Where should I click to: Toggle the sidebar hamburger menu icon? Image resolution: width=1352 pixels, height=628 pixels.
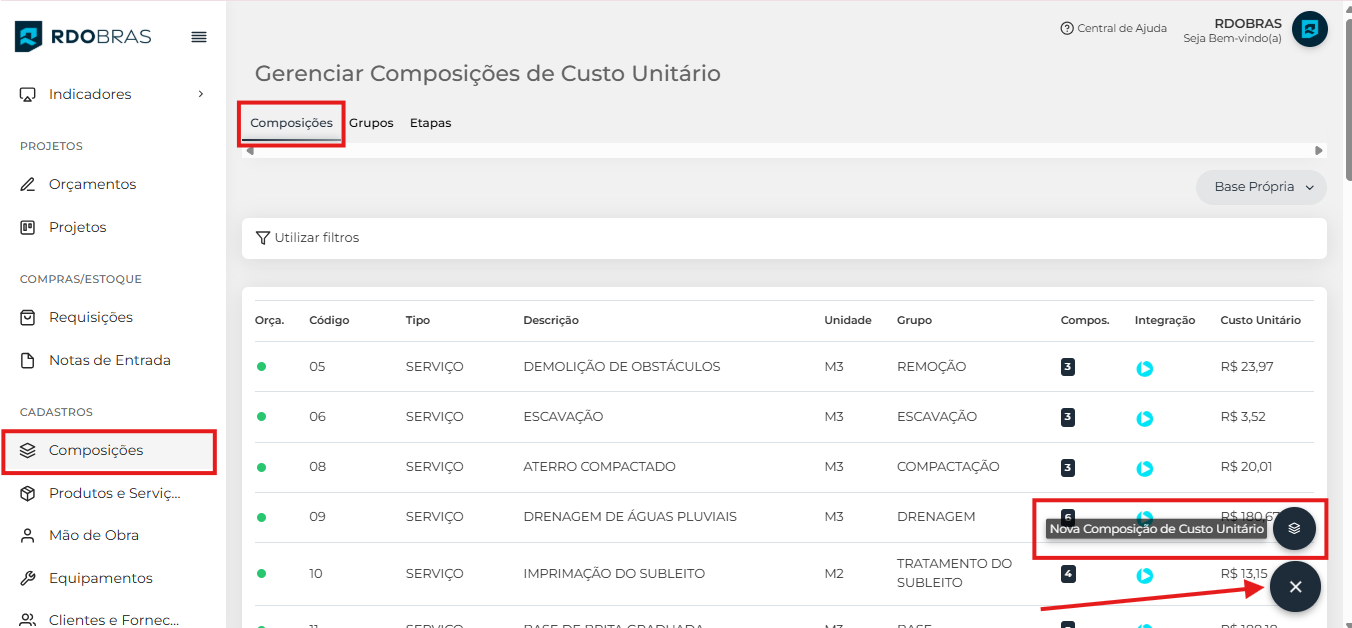(199, 37)
